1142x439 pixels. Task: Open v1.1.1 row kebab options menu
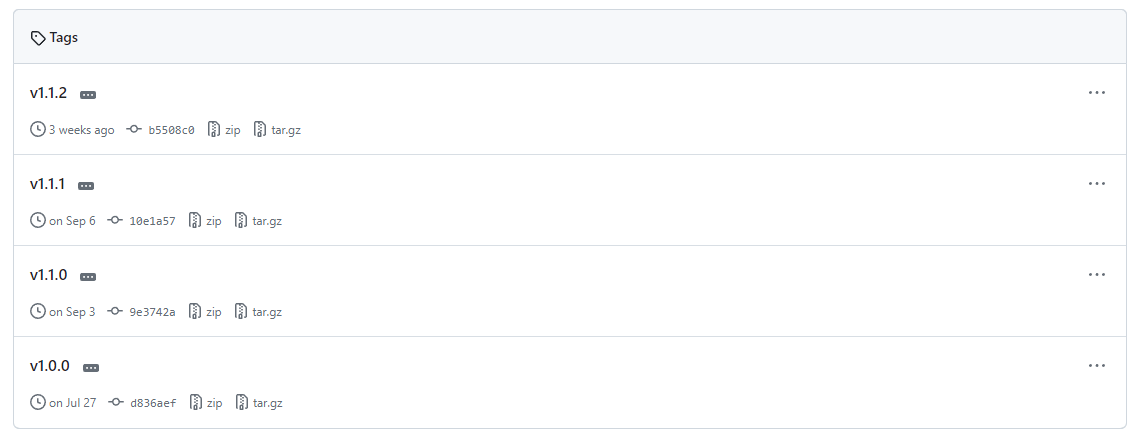point(1097,184)
